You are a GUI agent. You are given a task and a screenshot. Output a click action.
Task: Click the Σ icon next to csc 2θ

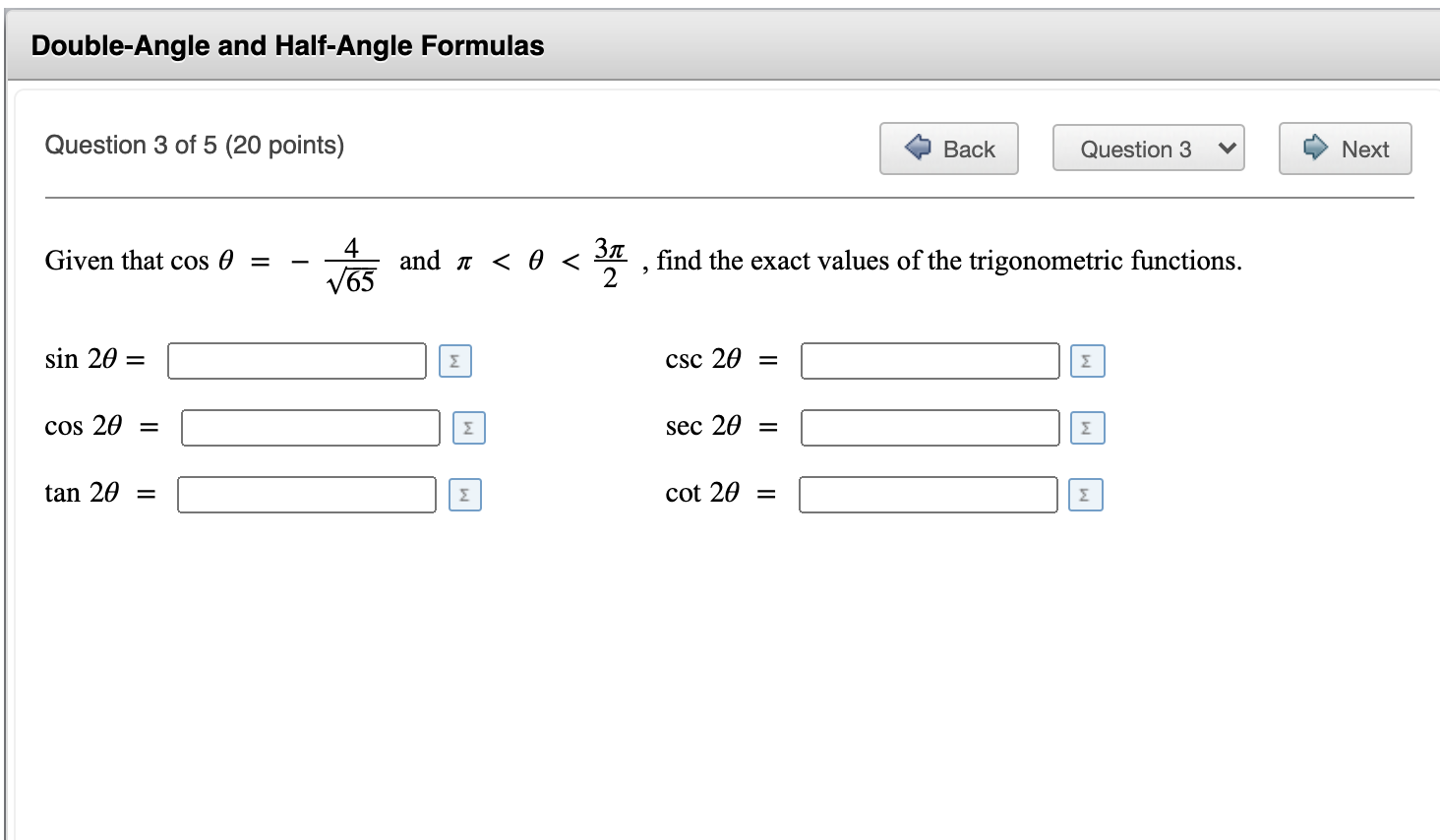(x=1086, y=361)
